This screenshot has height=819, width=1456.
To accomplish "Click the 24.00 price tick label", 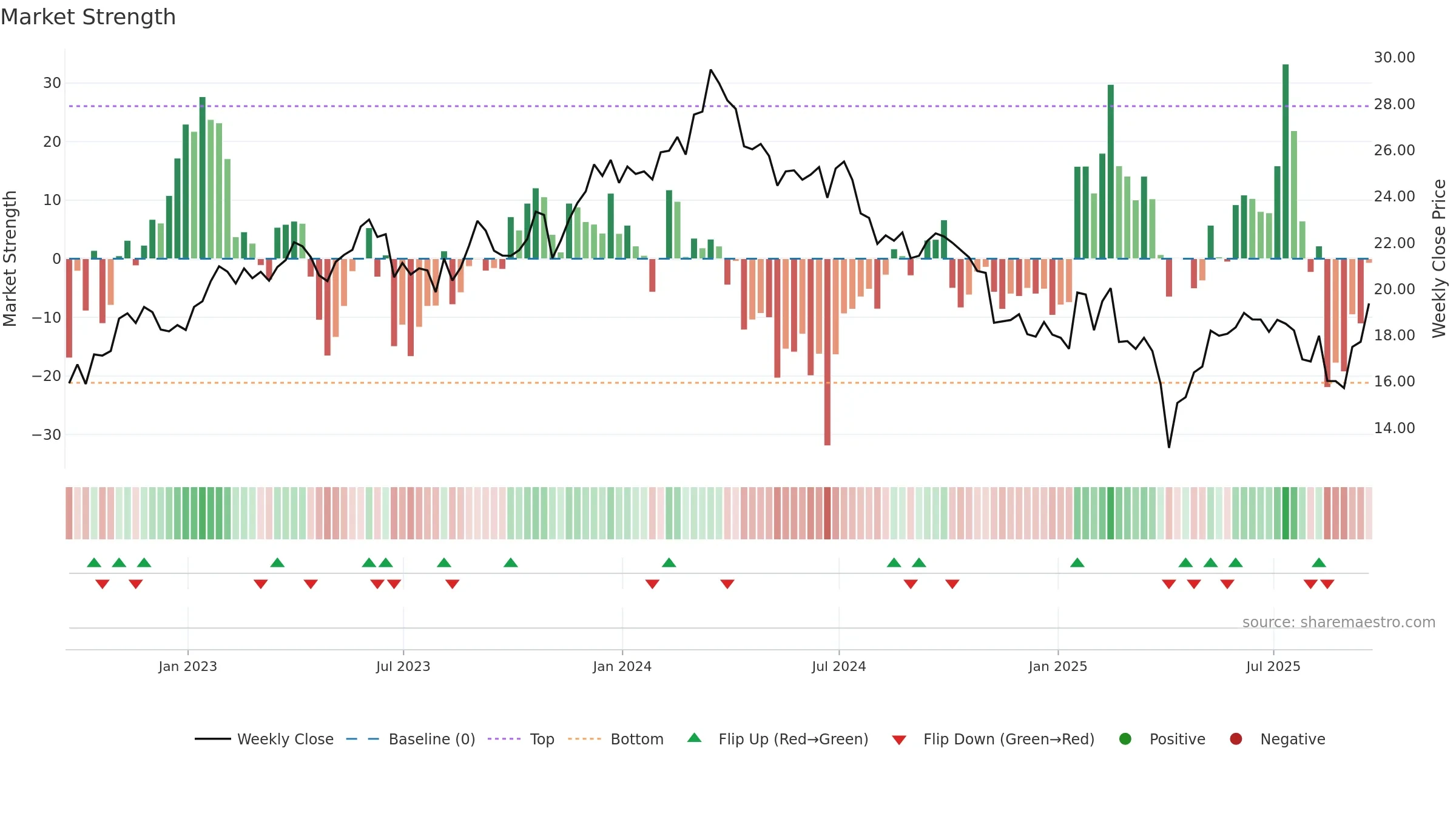I will coord(1394,197).
